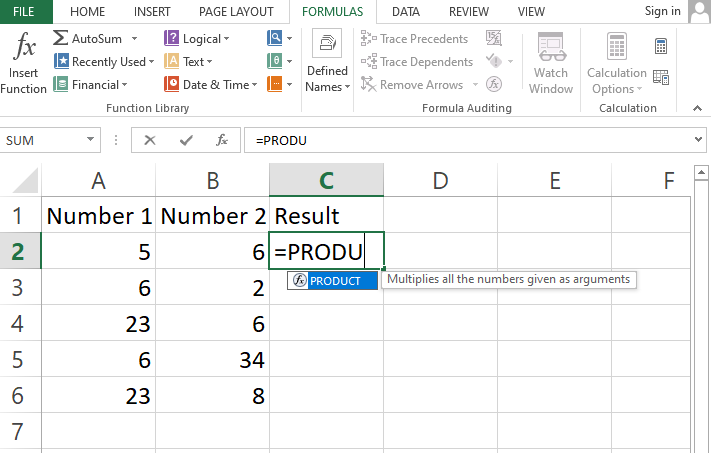Select PRODUCT from the autocomplete list
The width and height of the screenshot is (711, 453).
334,281
